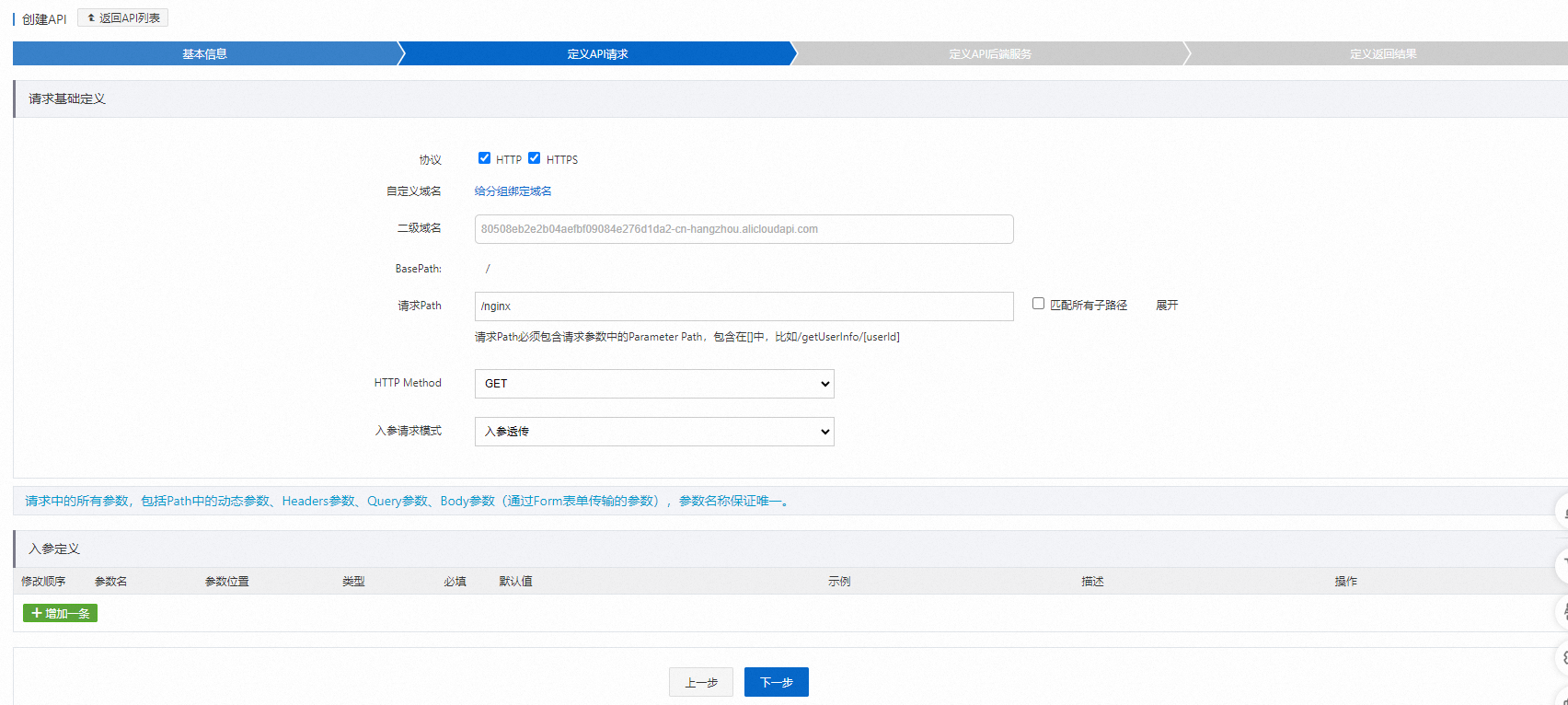
Task: Open the 基本信息 step tab
Action: click(x=204, y=53)
